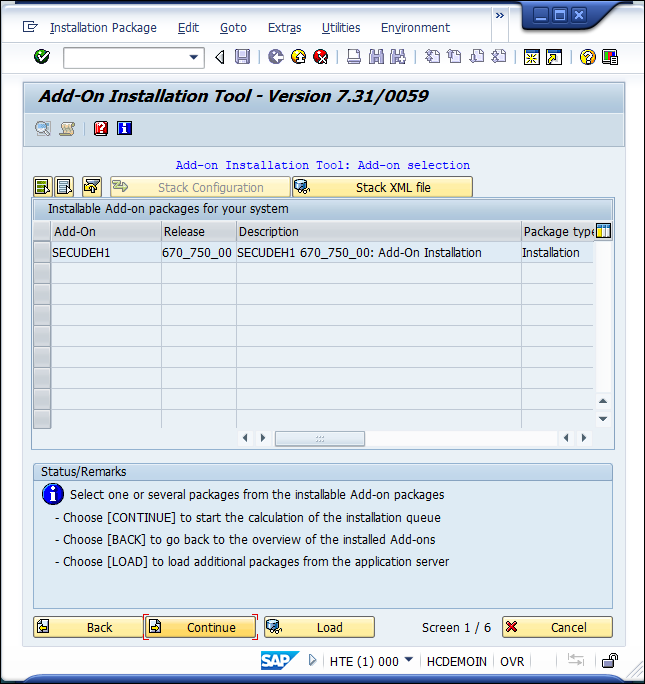Click the red Cancel X toolbar icon
Viewport: 645px width, 684px height.
click(x=321, y=57)
